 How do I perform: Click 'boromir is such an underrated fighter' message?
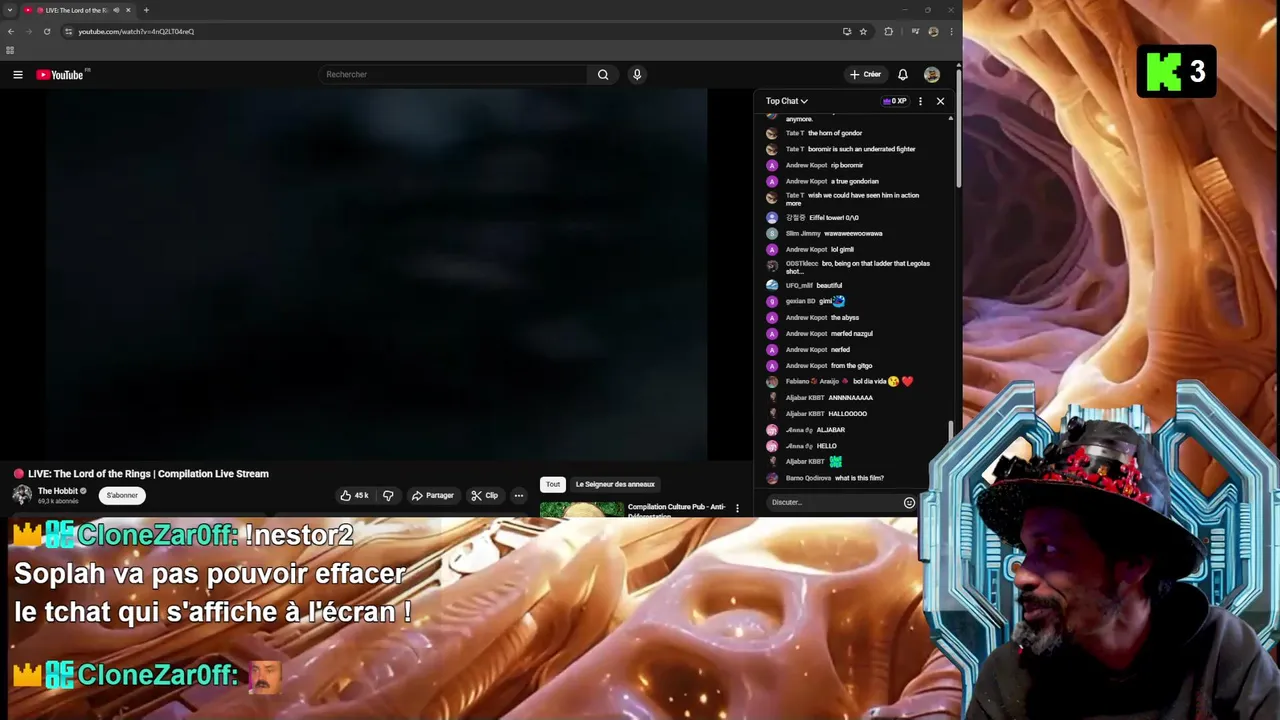point(862,149)
